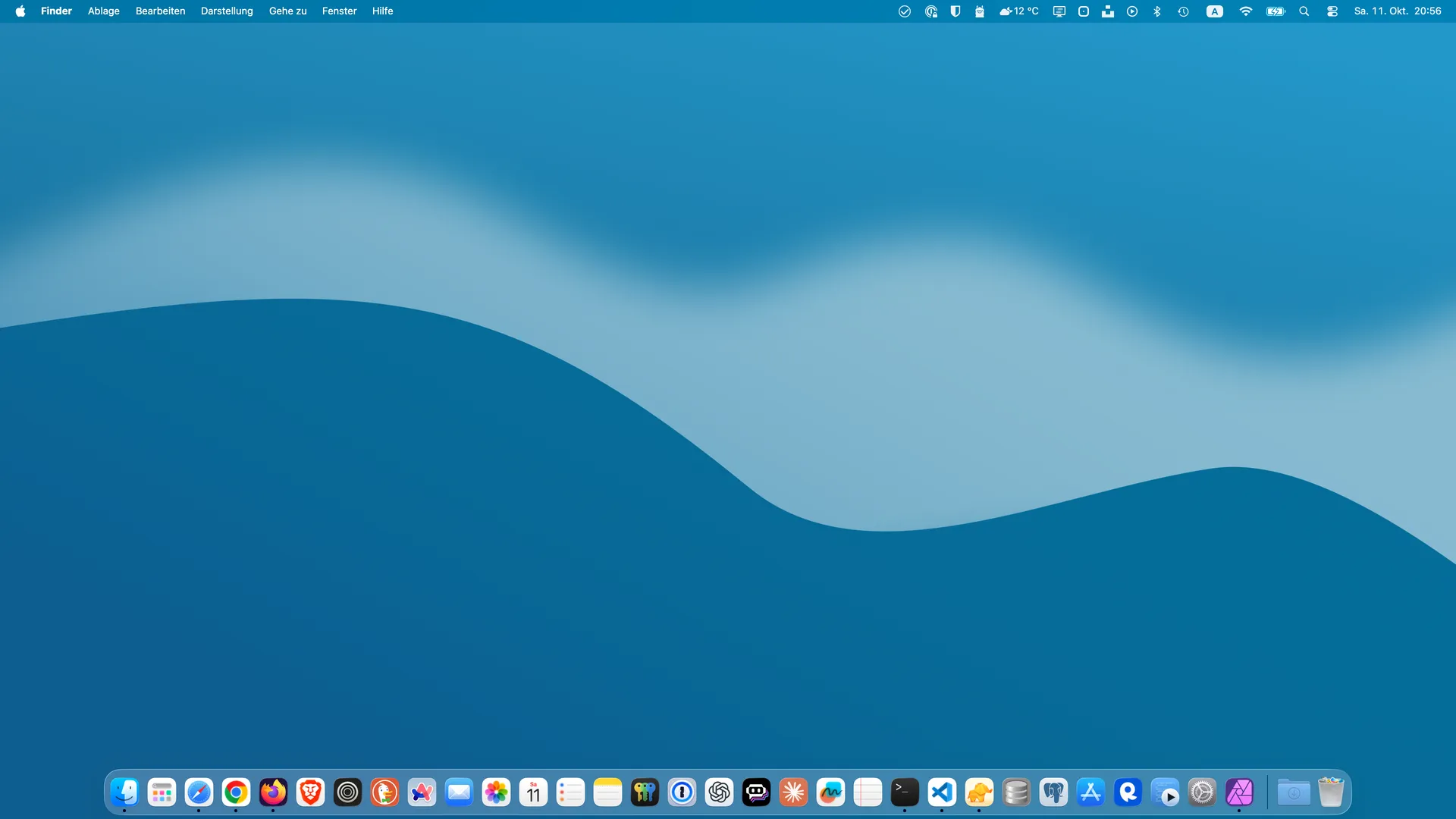Image resolution: width=1456 pixels, height=819 pixels.
Task: Open the Trash in the Dock
Action: [x=1330, y=792]
